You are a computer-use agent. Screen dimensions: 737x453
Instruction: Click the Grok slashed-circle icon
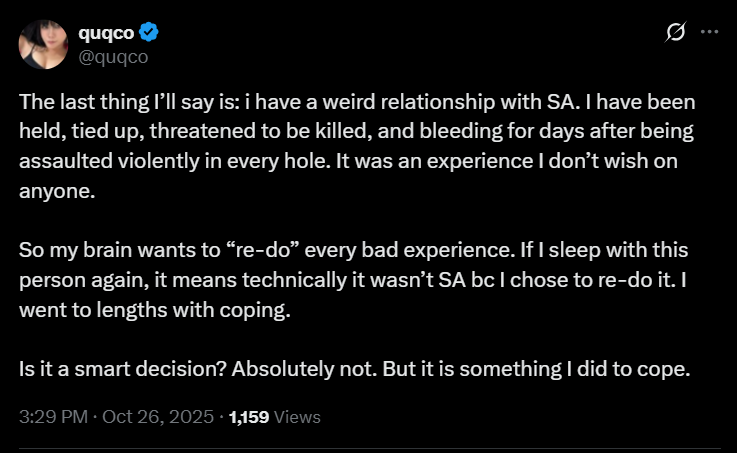pos(675,33)
